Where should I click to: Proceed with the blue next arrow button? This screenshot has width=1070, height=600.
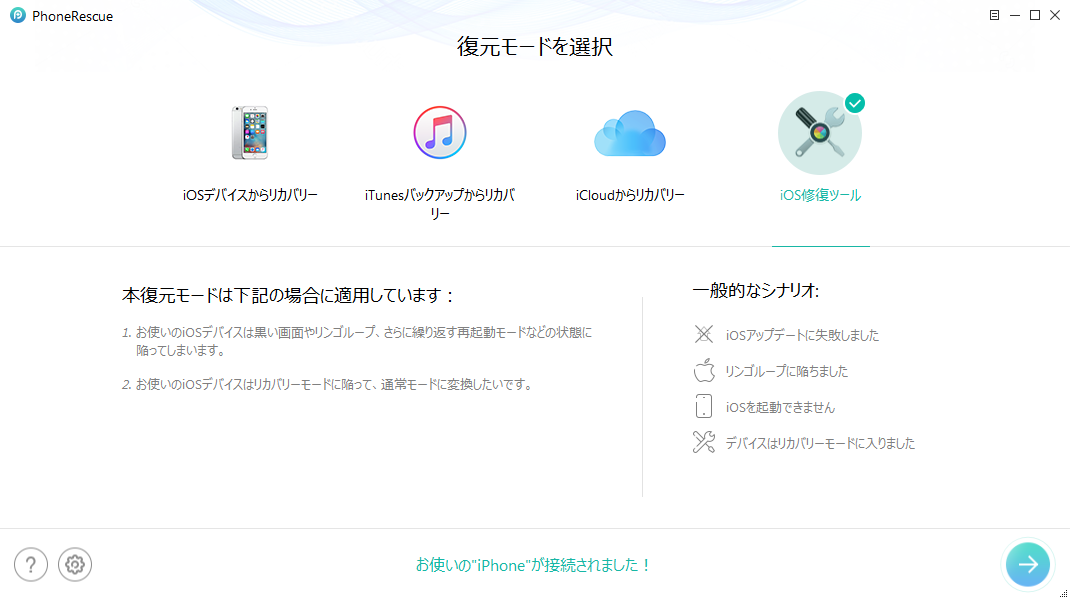(1028, 564)
